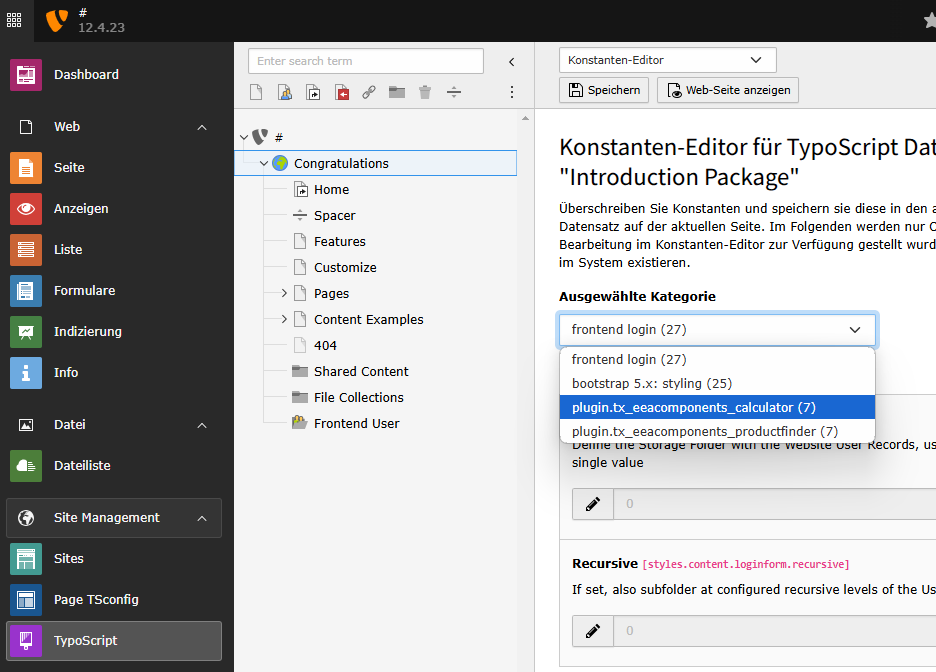Collapse the Site Management module group

202,518
